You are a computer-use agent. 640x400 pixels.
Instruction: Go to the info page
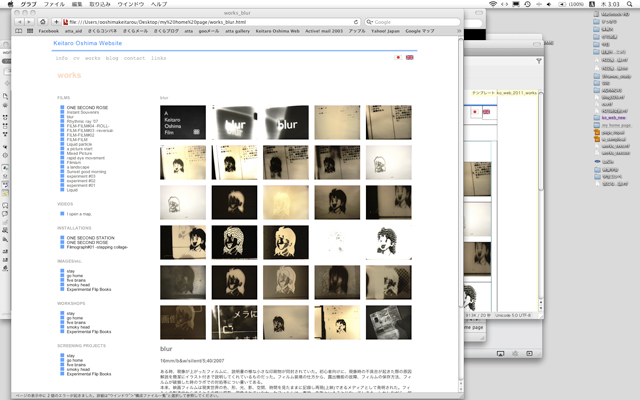(62, 58)
